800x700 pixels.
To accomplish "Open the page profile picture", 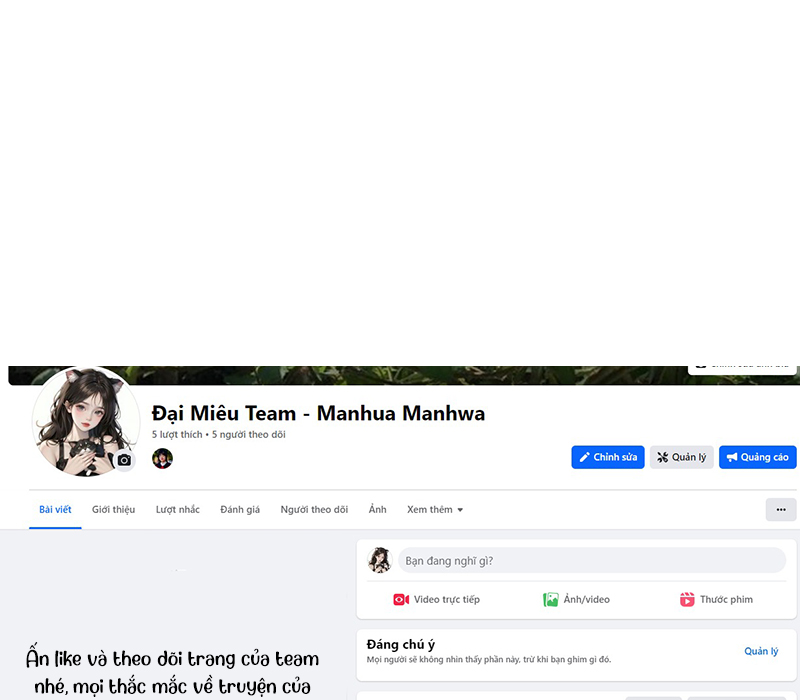I will [86, 421].
